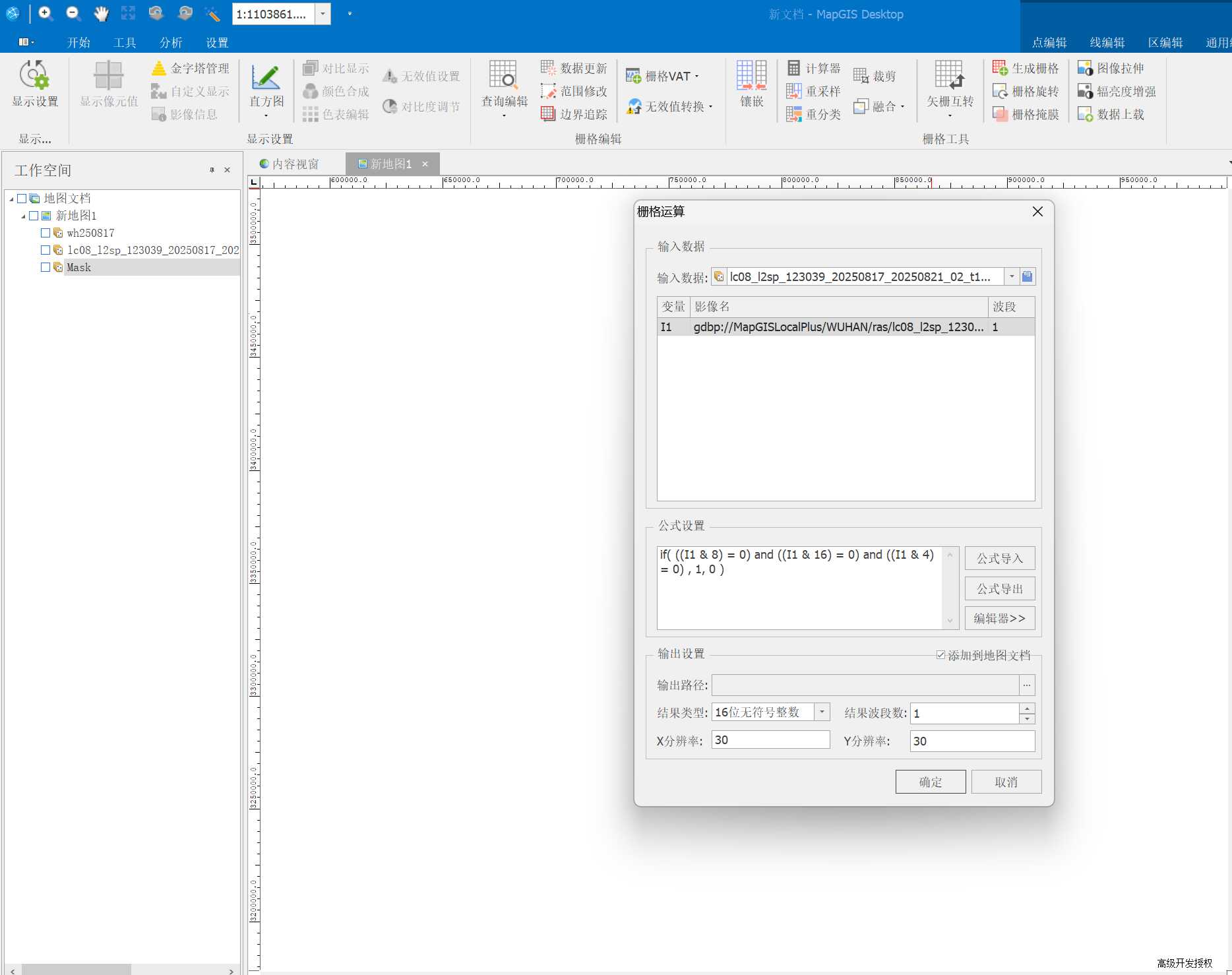Open the 镶嵌 mosaic tool
This screenshot has height=975, width=1232.
752,84
